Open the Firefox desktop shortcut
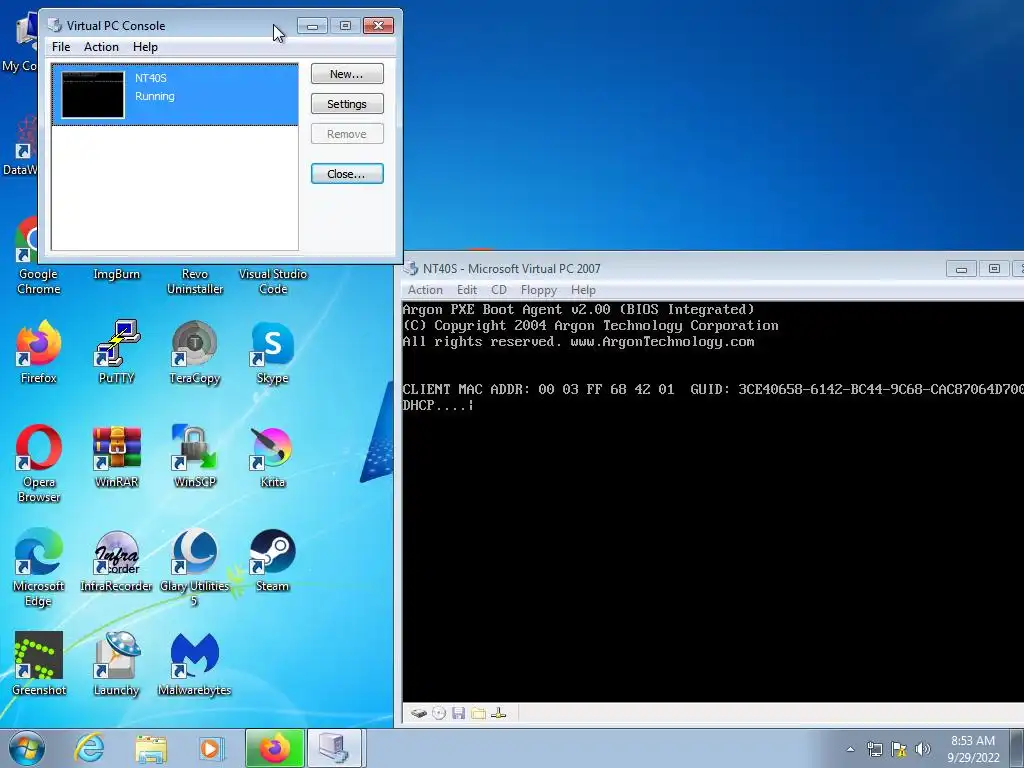The width and height of the screenshot is (1024, 768). [39, 351]
